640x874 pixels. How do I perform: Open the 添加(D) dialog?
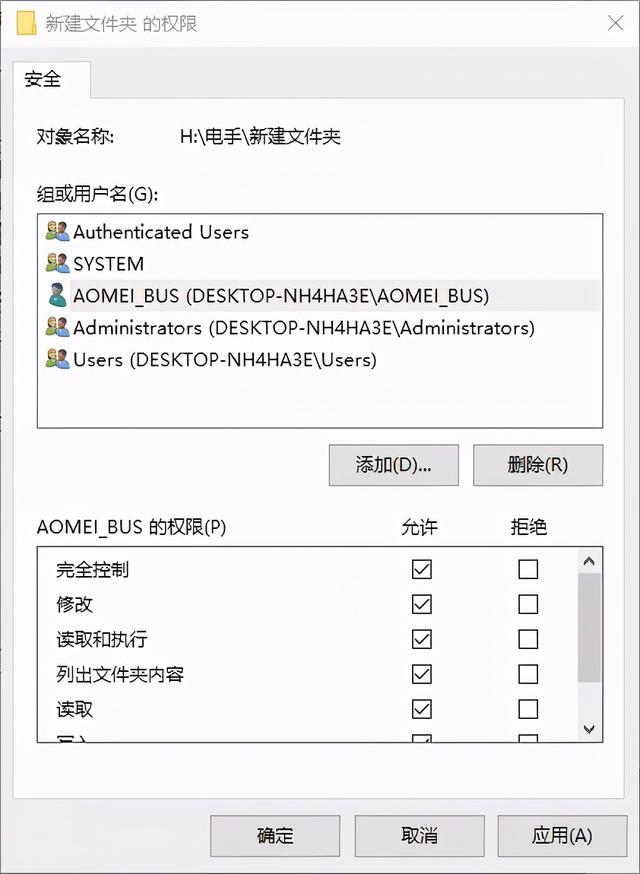pyautogui.click(x=393, y=465)
